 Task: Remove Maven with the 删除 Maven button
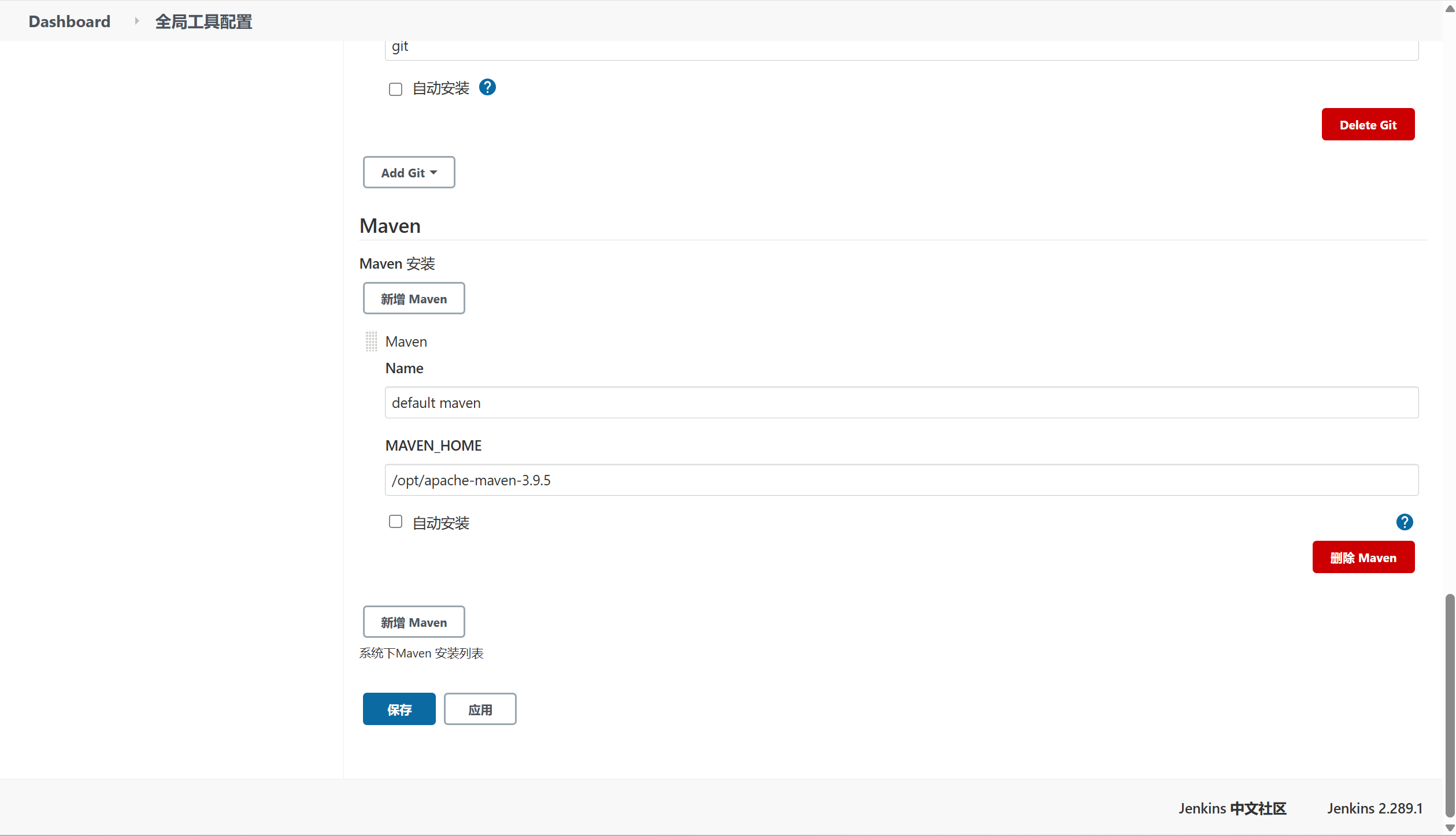[x=1363, y=558]
